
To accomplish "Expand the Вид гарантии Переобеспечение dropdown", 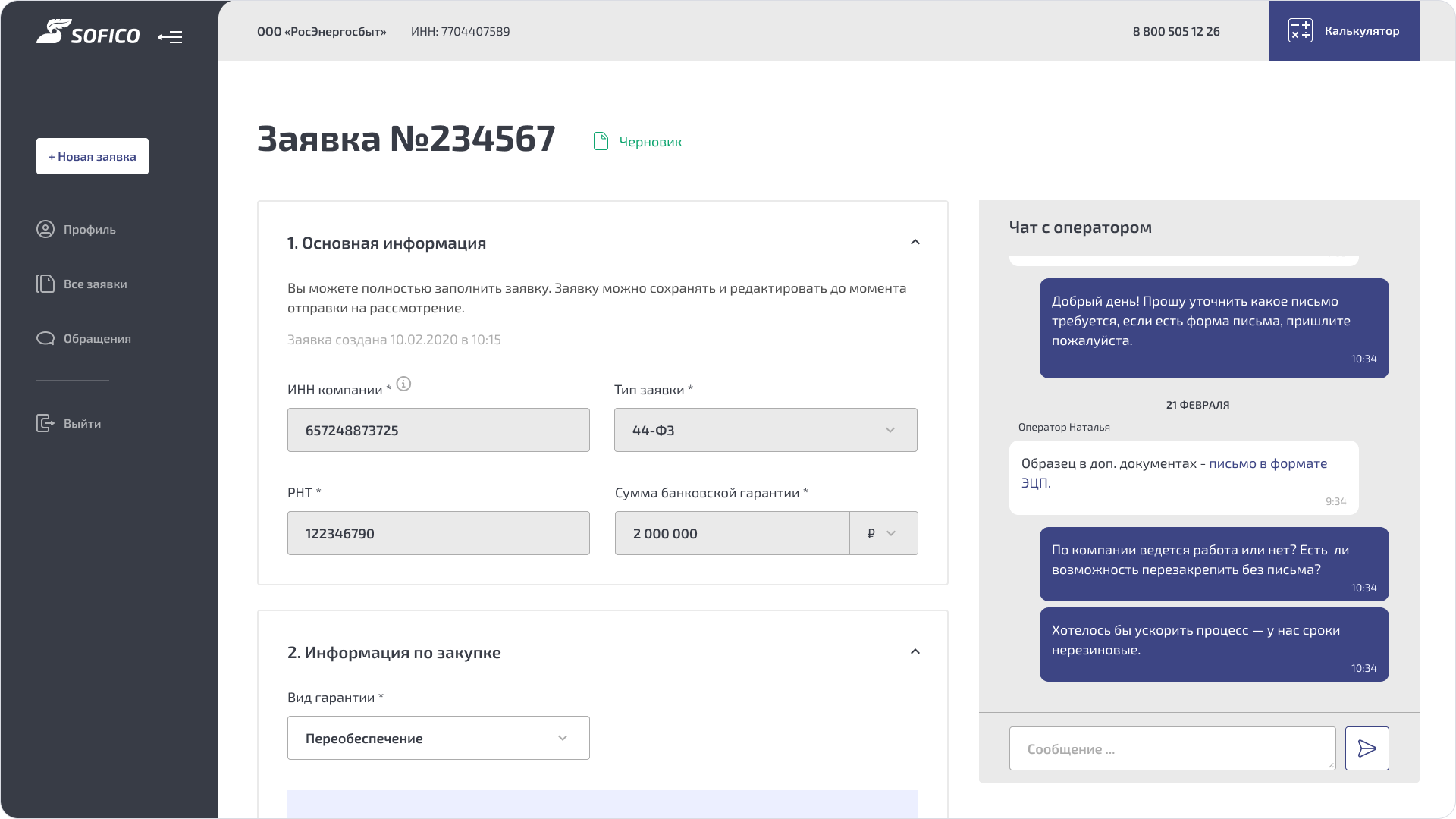I will click(x=438, y=738).
